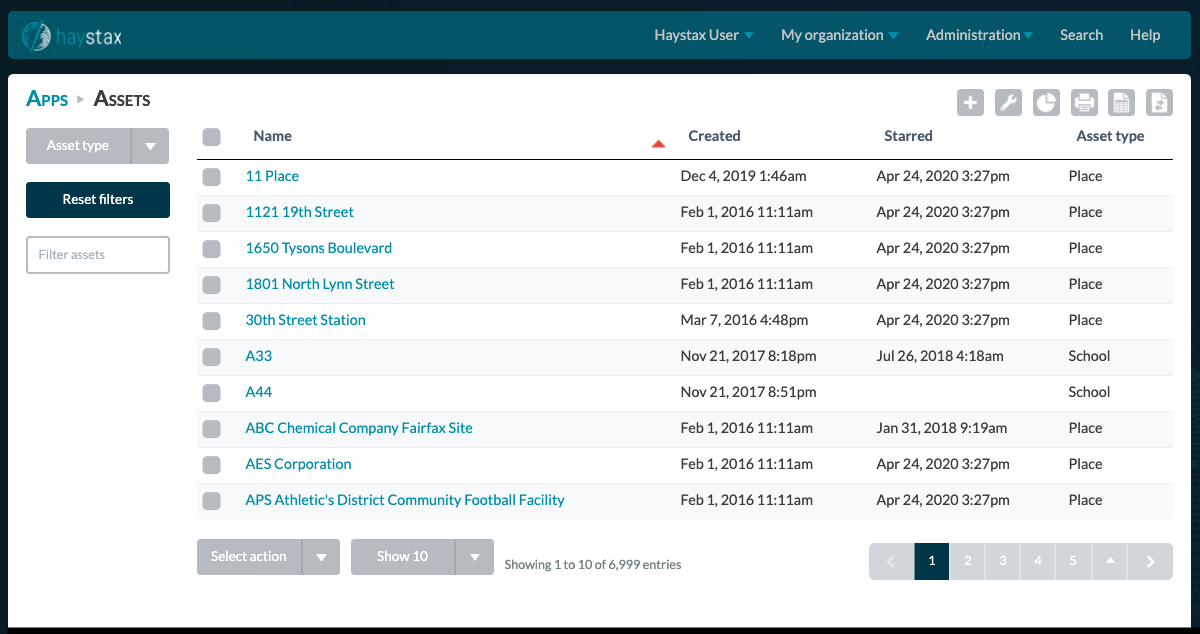Click the Filter assets input field
The height and width of the screenshot is (634, 1200).
[x=97, y=255]
